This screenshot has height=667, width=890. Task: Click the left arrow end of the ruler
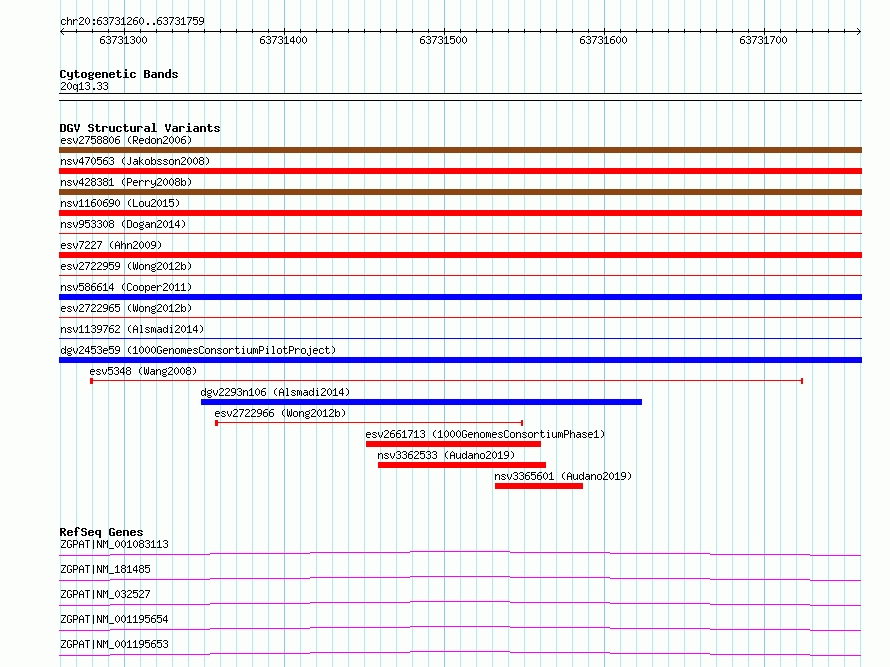coord(62,31)
